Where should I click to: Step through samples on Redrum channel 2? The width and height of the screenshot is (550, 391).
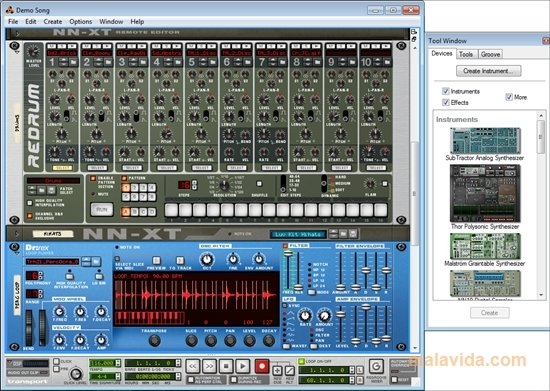(x=99, y=62)
